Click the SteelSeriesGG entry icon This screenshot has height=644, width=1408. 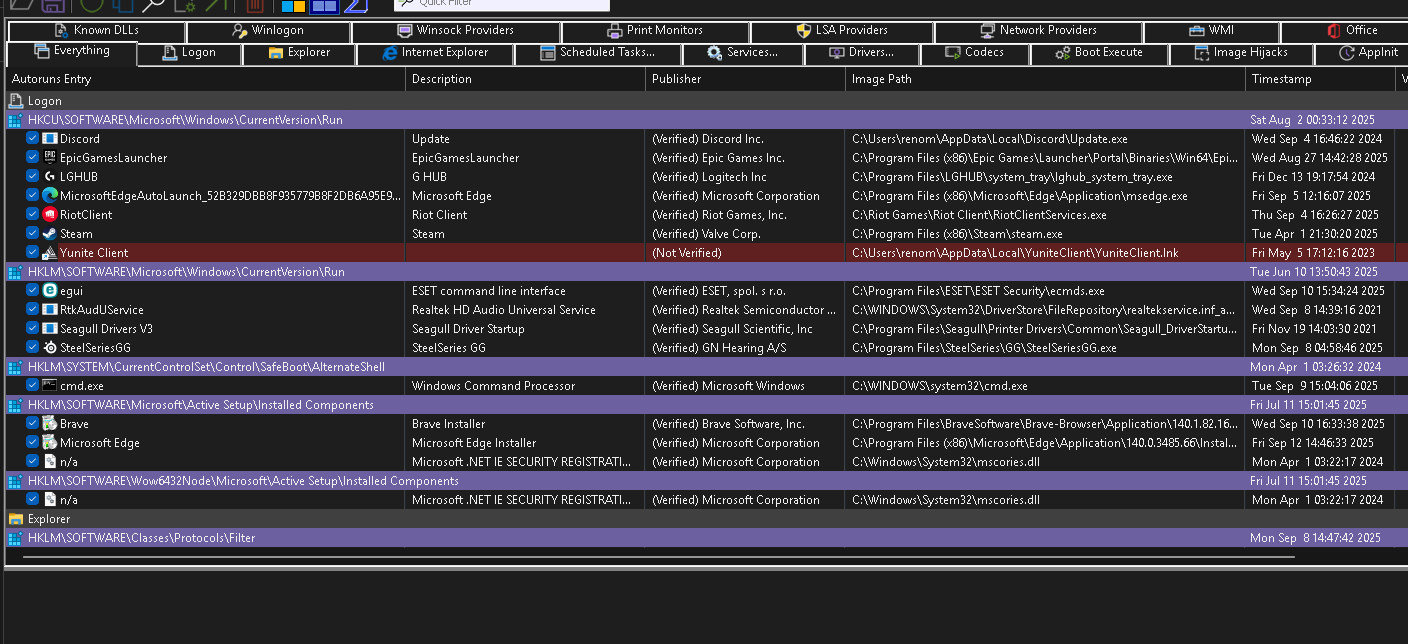50,348
